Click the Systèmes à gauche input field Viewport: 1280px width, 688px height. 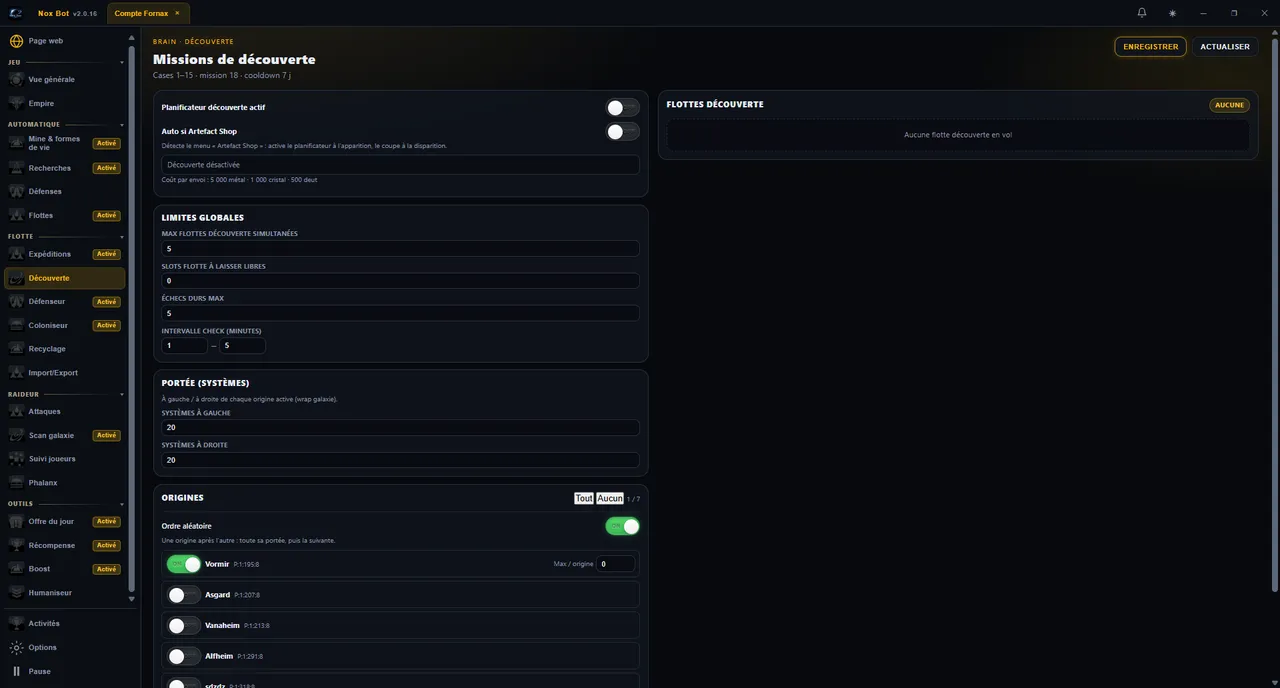pos(400,427)
